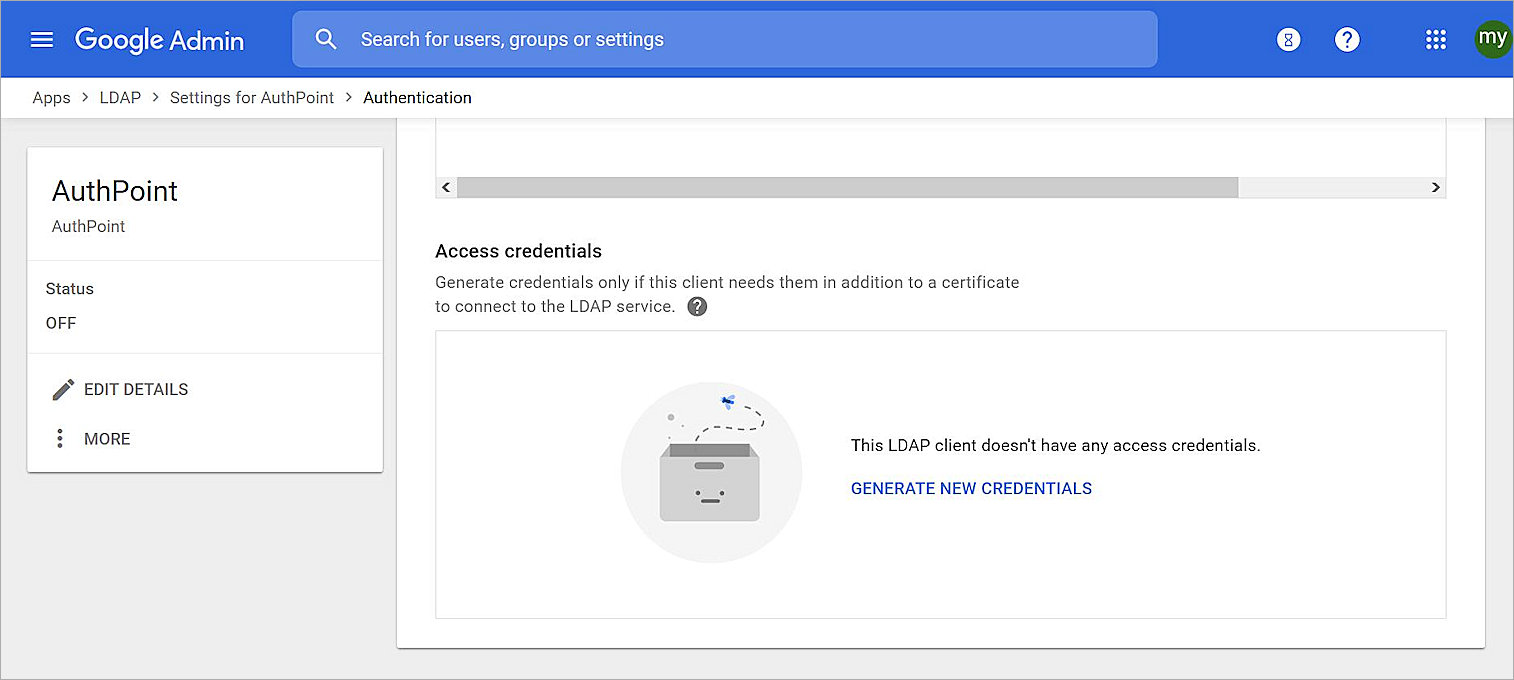Click the search magnifier icon
The image size is (1514, 680).
325,39
